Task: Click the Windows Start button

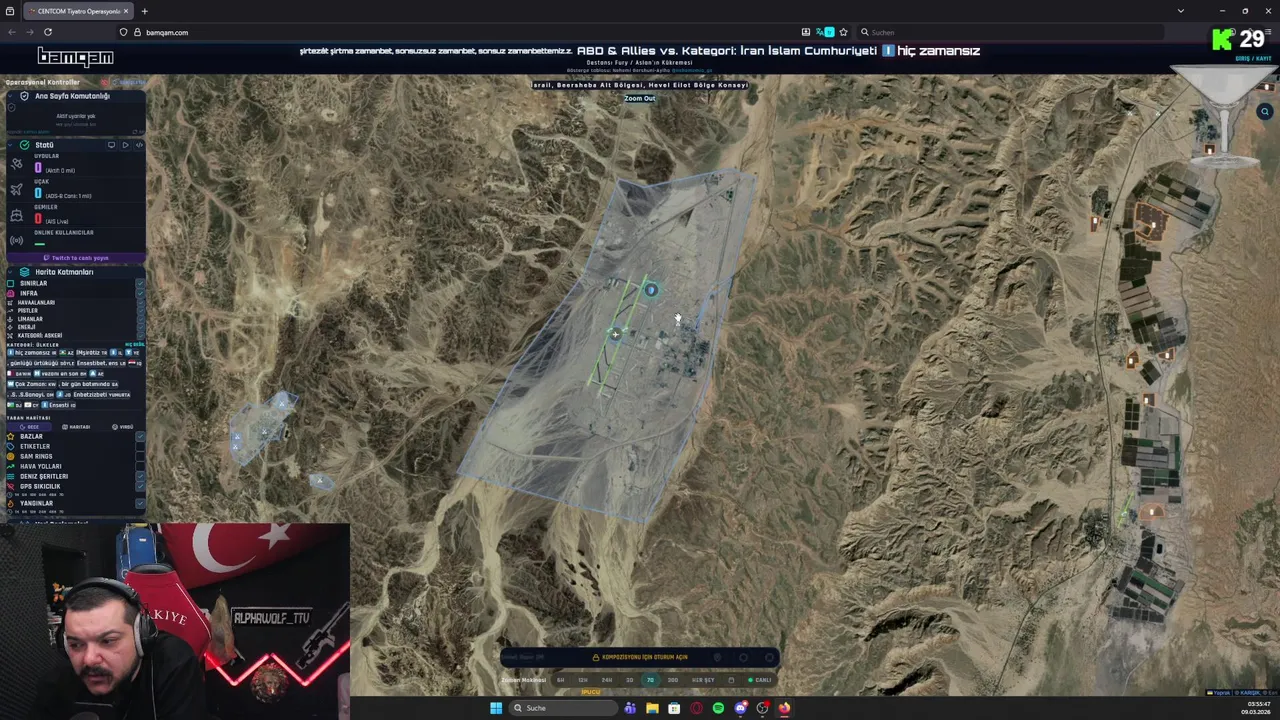Action: [496, 708]
